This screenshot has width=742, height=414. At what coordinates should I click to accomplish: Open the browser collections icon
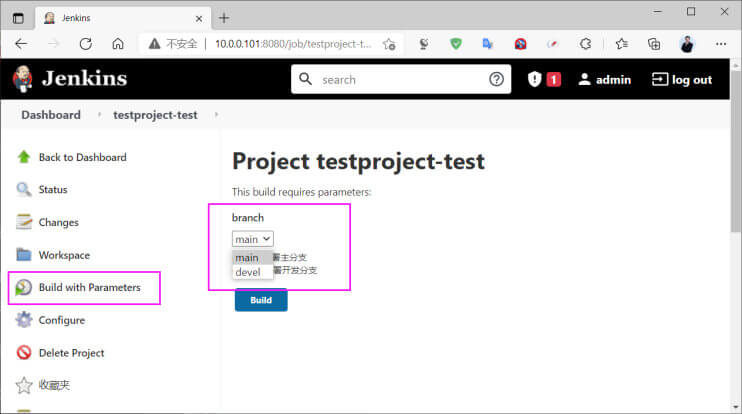click(x=654, y=44)
